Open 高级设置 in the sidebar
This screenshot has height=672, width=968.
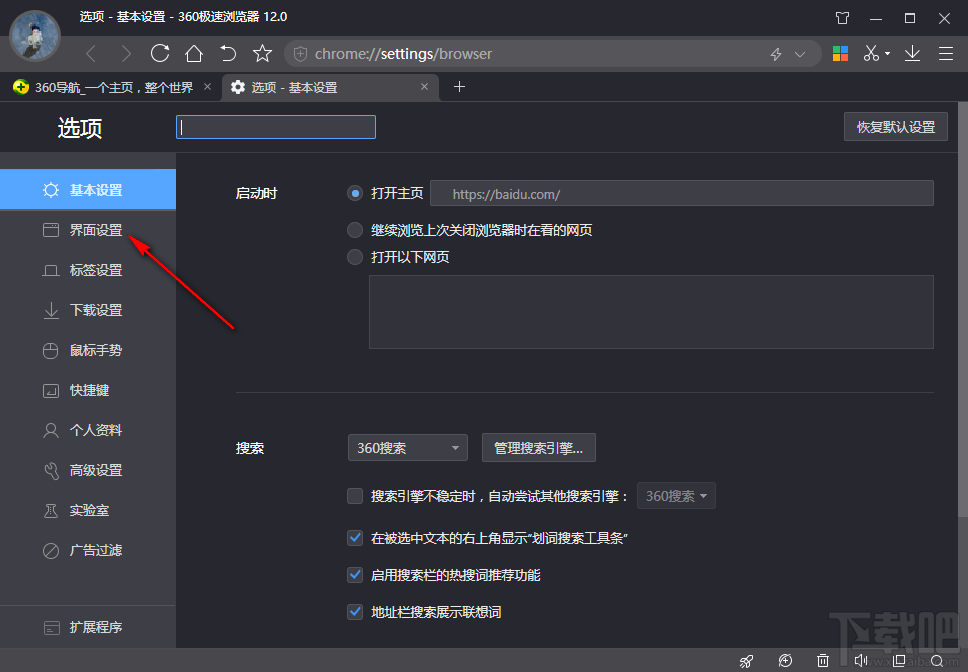[88, 470]
